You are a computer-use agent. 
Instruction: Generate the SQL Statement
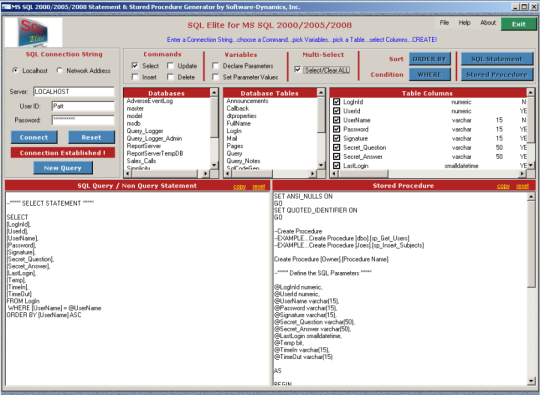[497, 59]
